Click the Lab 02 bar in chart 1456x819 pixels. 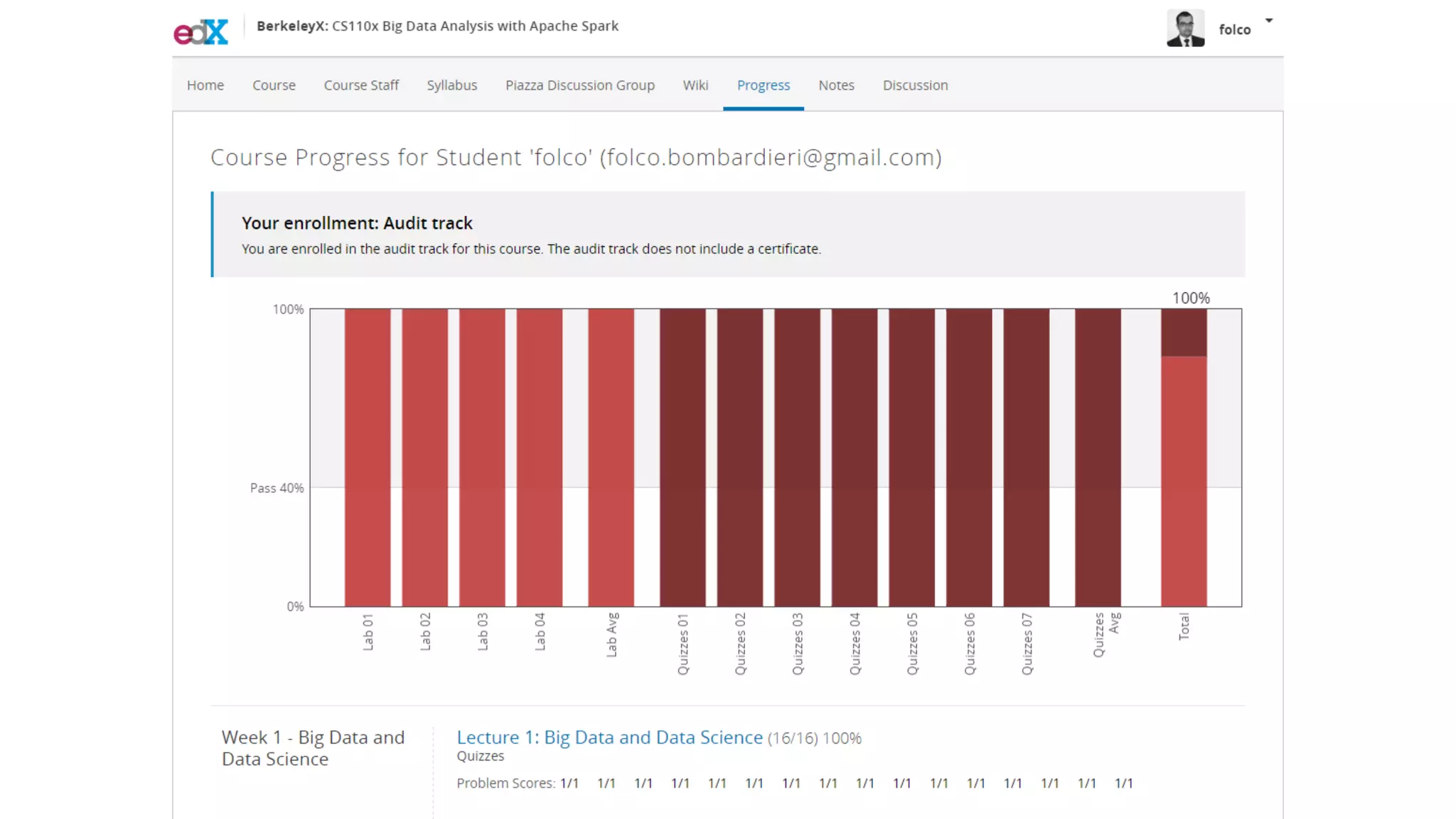[x=425, y=457]
